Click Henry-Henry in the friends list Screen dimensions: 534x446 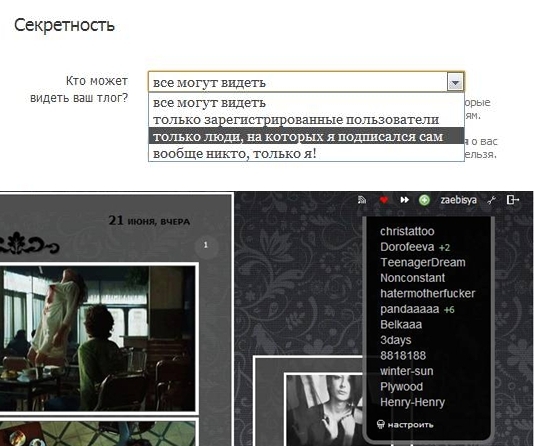tap(412, 402)
